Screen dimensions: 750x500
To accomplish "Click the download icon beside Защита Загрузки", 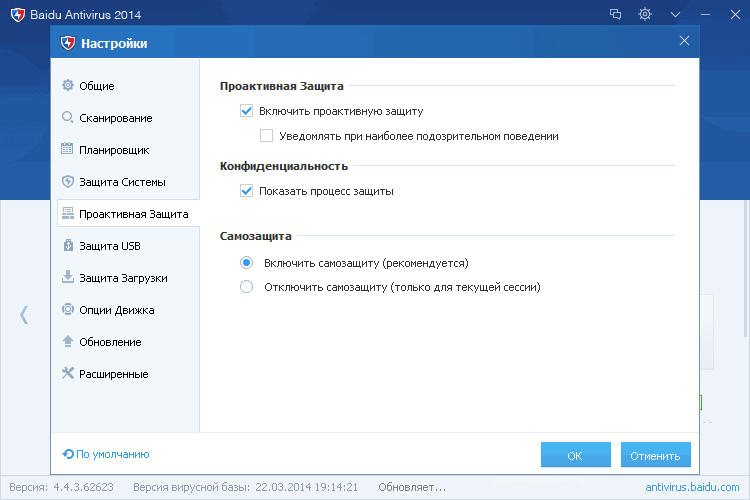I will pyautogui.click(x=68, y=277).
